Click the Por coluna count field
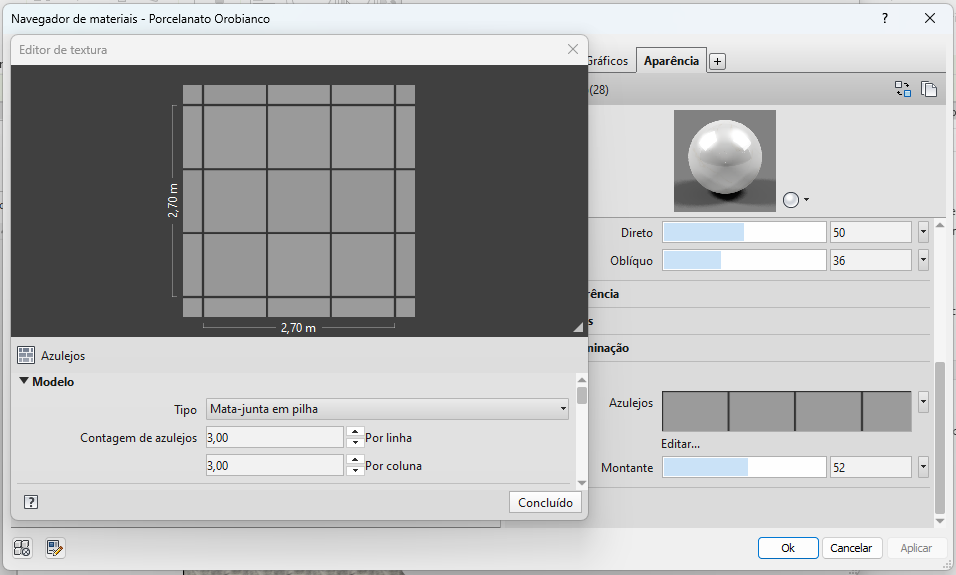The height and width of the screenshot is (575, 956). pos(275,465)
